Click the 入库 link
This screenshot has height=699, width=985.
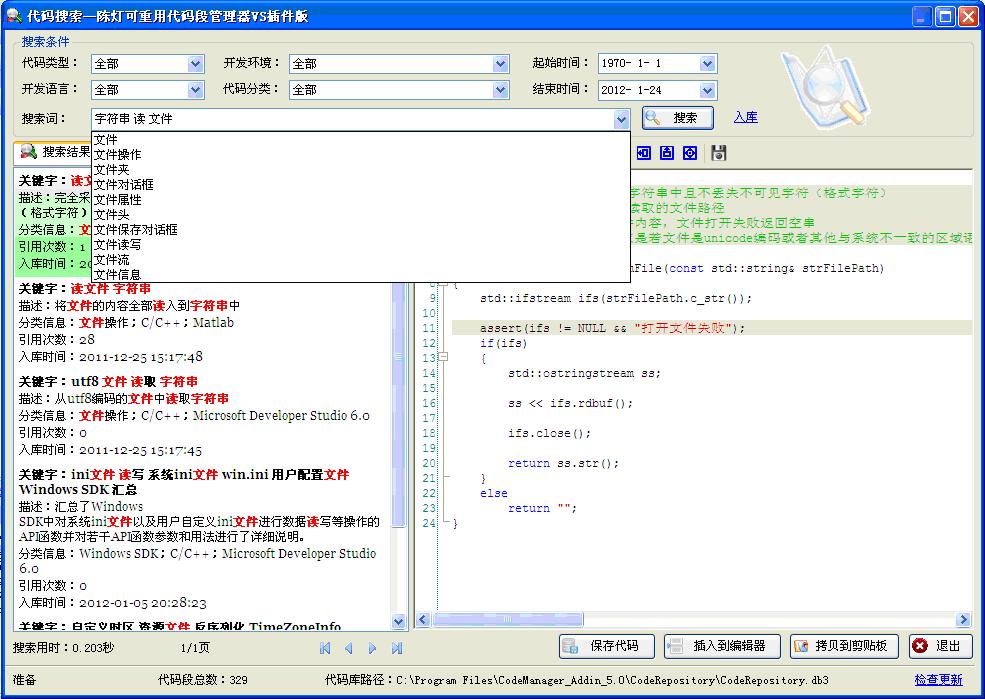[x=745, y=118]
